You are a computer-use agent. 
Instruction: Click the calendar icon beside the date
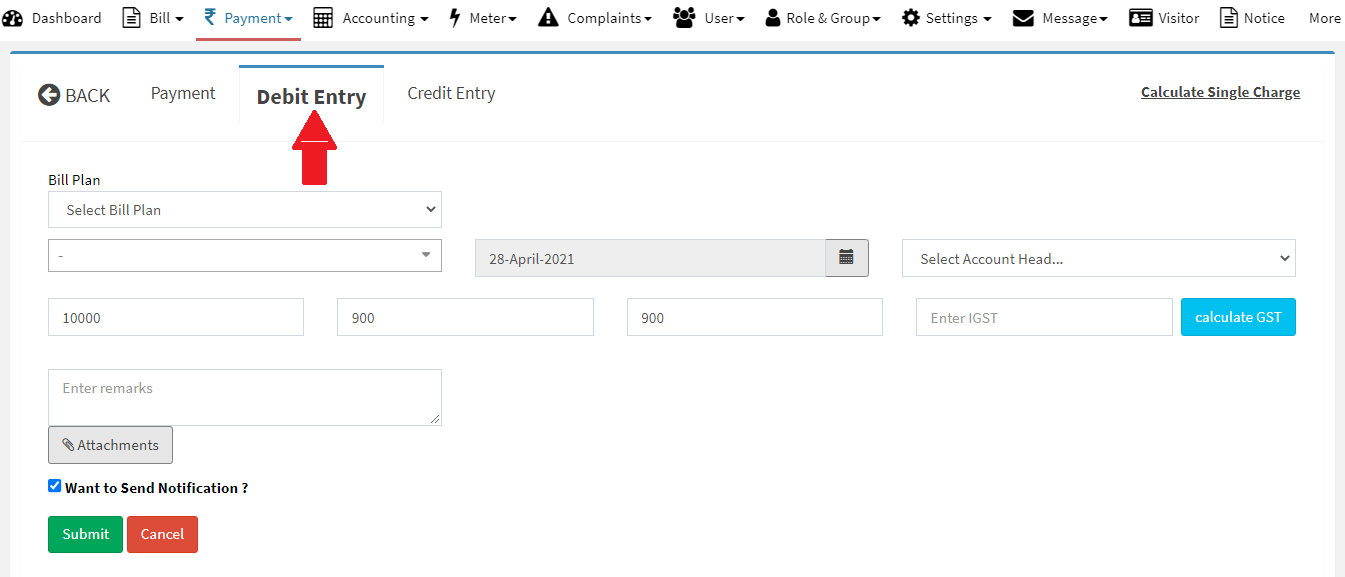point(846,258)
